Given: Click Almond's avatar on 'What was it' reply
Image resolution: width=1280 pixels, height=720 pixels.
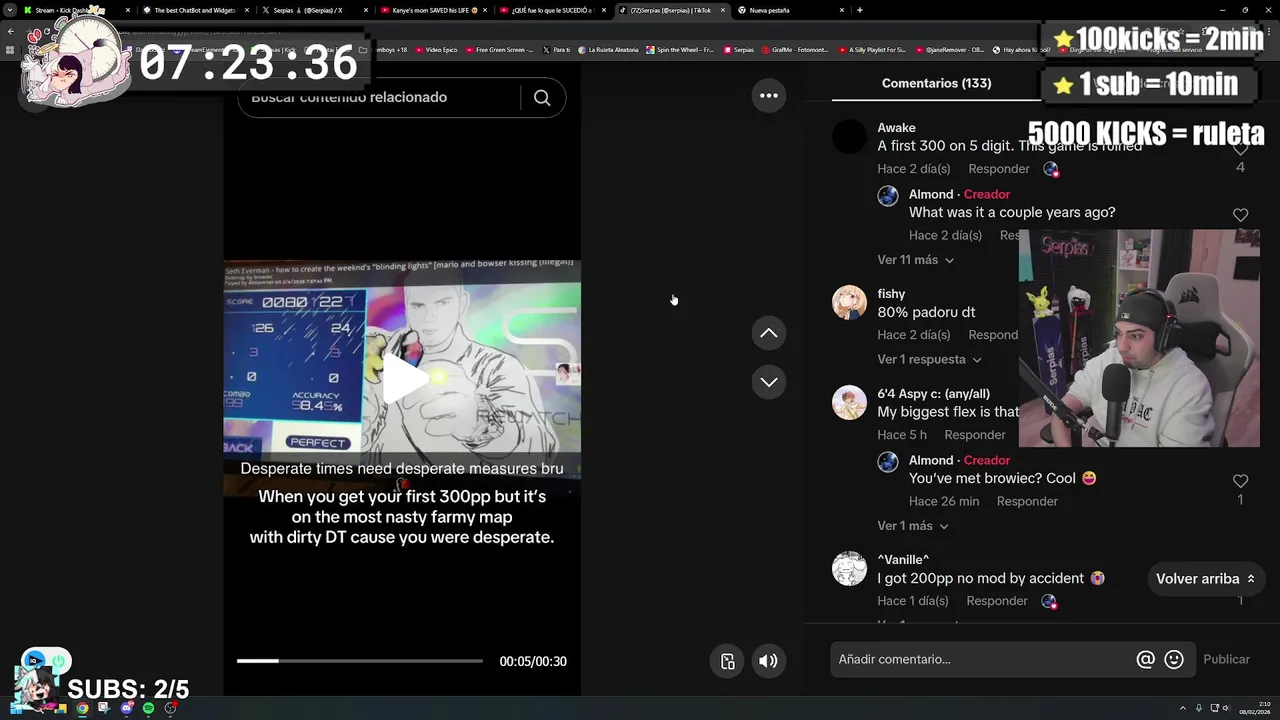Looking at the screenshot, I should click(888, 196).
